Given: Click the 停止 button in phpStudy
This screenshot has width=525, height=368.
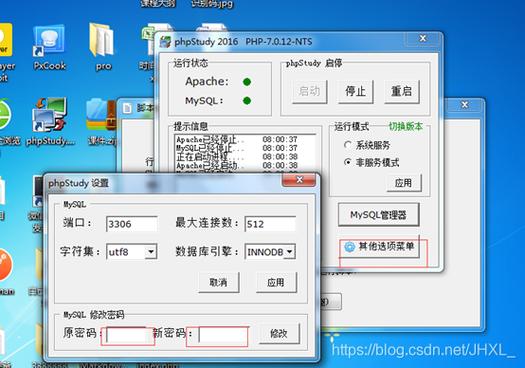Looking at the screenshot, I should coord(356,91).
